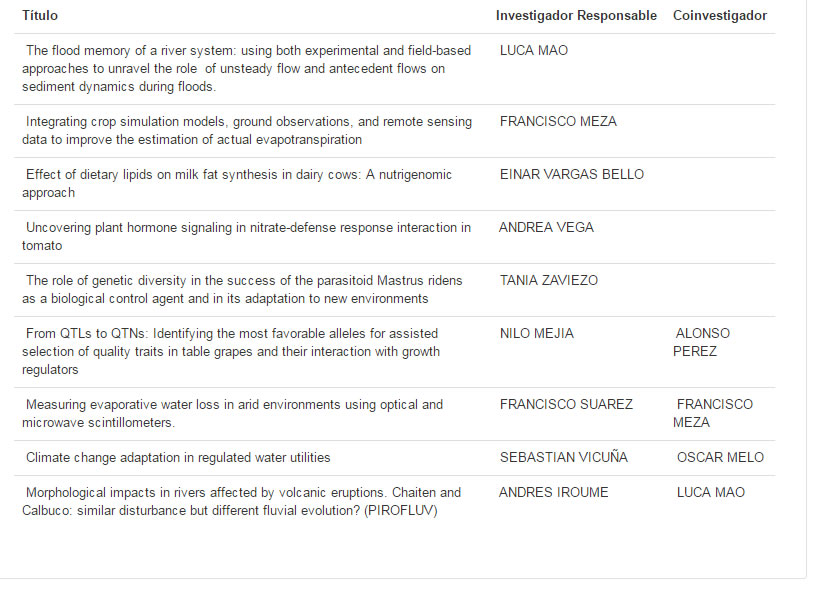Click FRANCISCO MEZA in the Investigador Responsable column
The image size is (813, 600).
(x=558, y=121)
